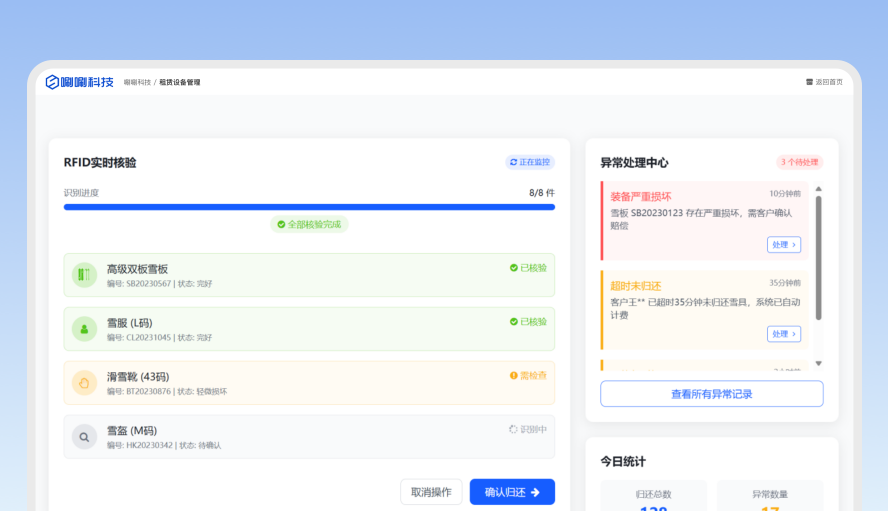Click the hand icon beside 滑雪靴 (43码)
The height and width of the screenshot is (511, 888).
click(x=84, y=383)
